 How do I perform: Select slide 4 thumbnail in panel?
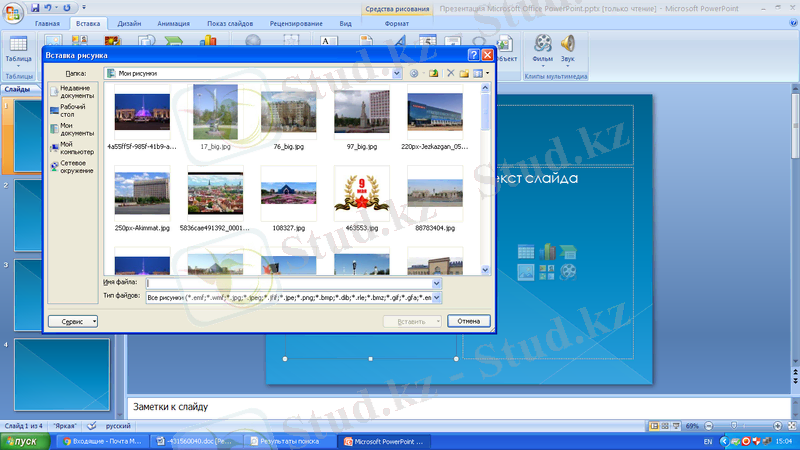[62, 374]
